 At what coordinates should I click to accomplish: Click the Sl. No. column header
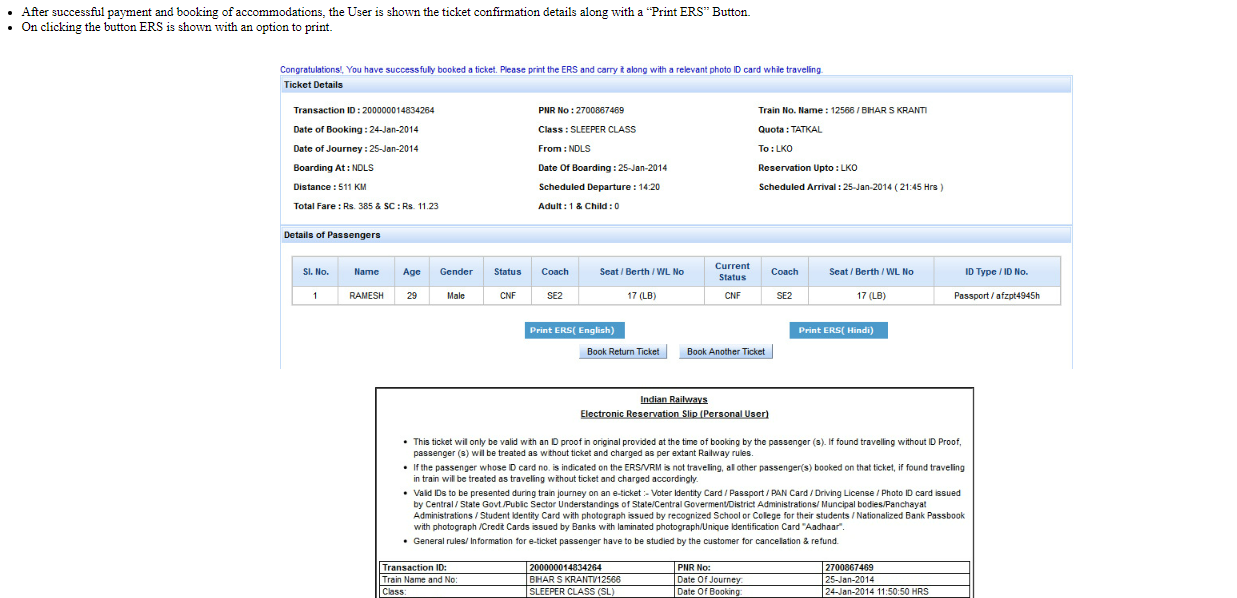click(x=316, y=272)
